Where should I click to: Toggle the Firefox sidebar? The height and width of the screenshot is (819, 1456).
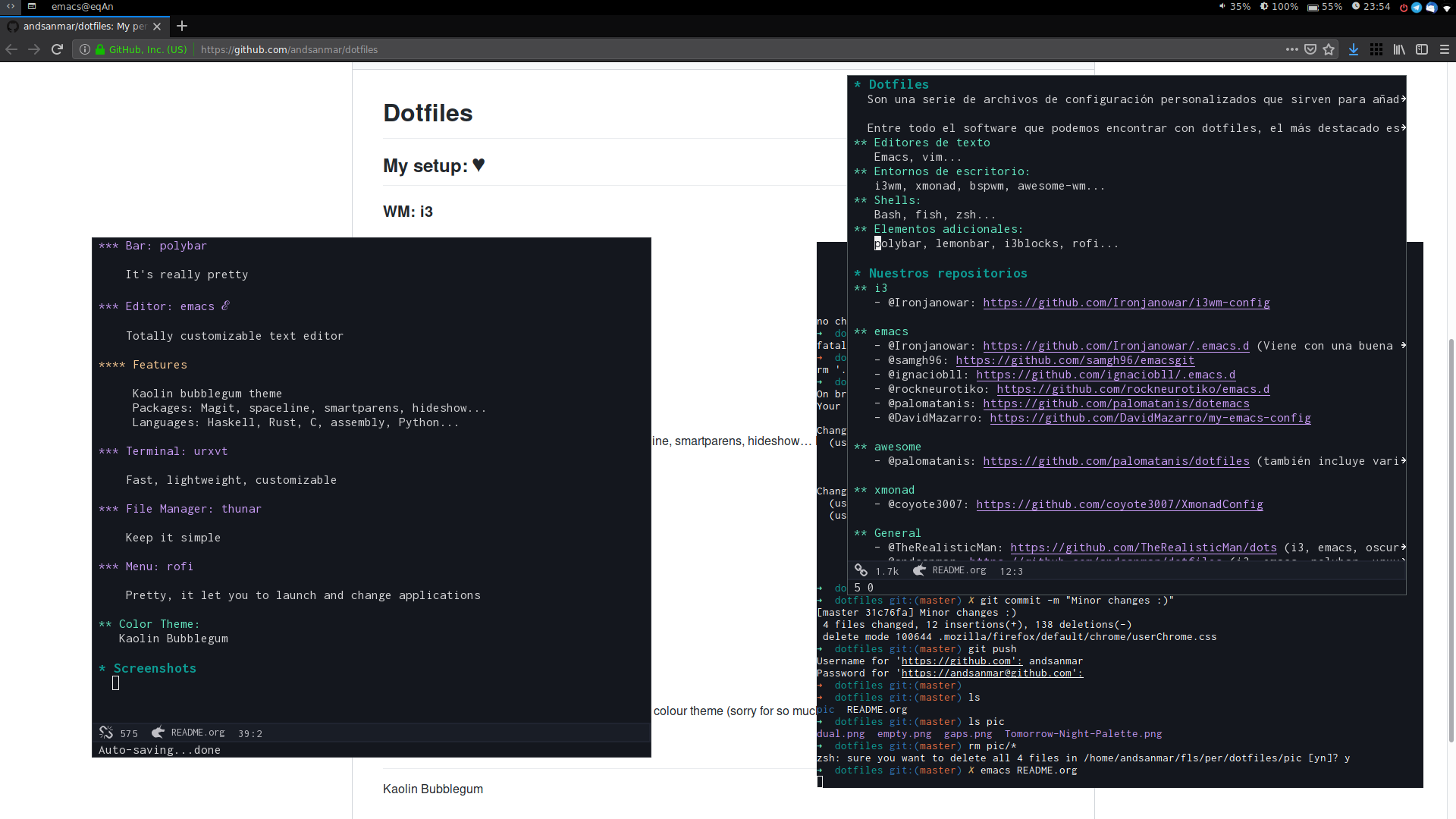click(1422, 49)
